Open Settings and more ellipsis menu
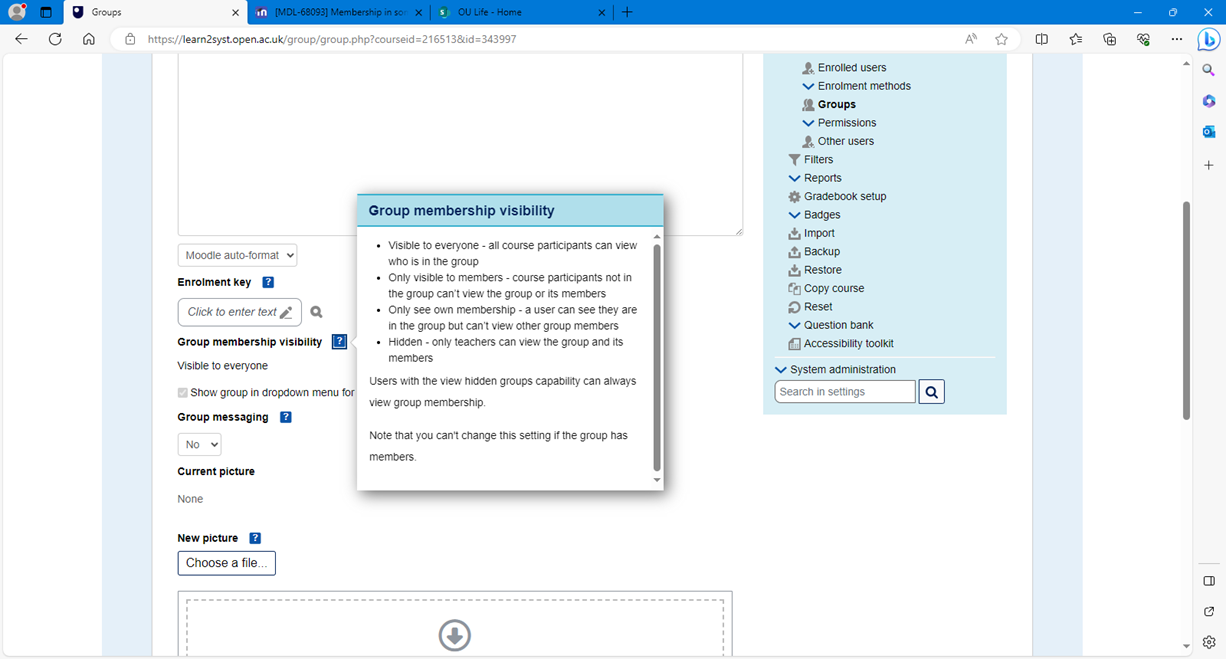1226x659 pixels. pos(1176,39)
